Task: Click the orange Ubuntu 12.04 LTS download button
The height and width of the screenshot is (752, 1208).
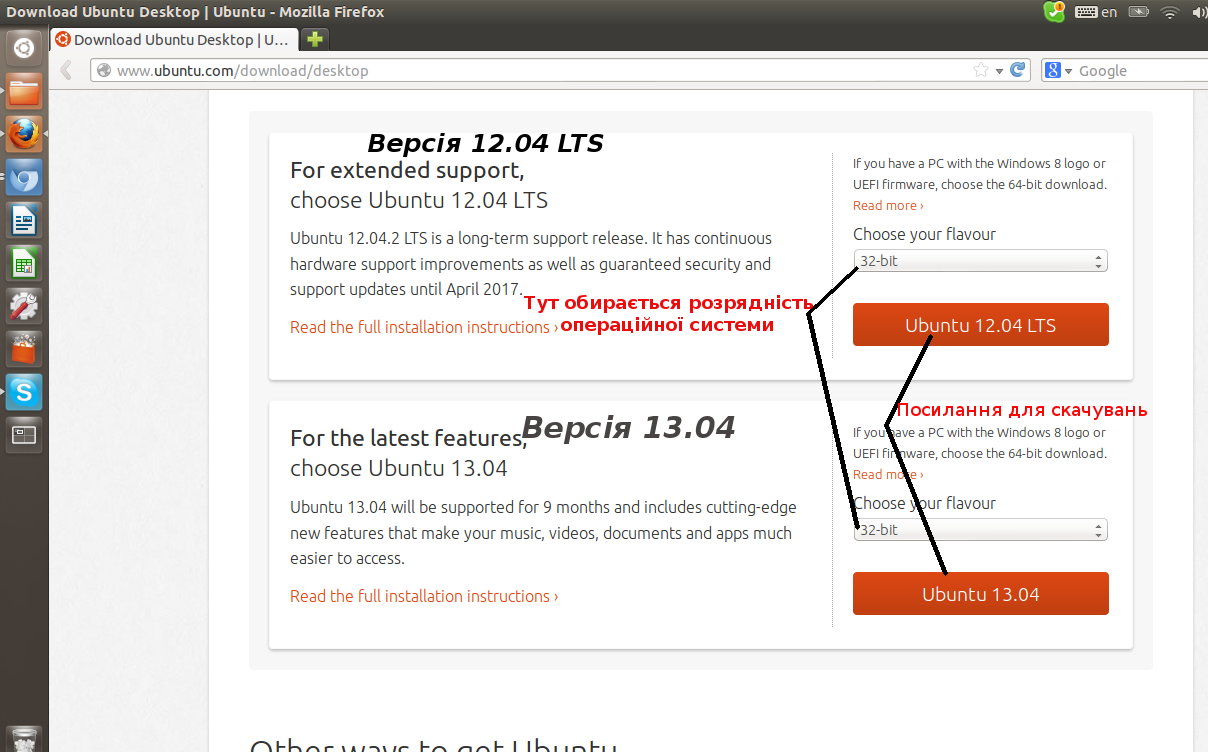Action: [981, 325]
